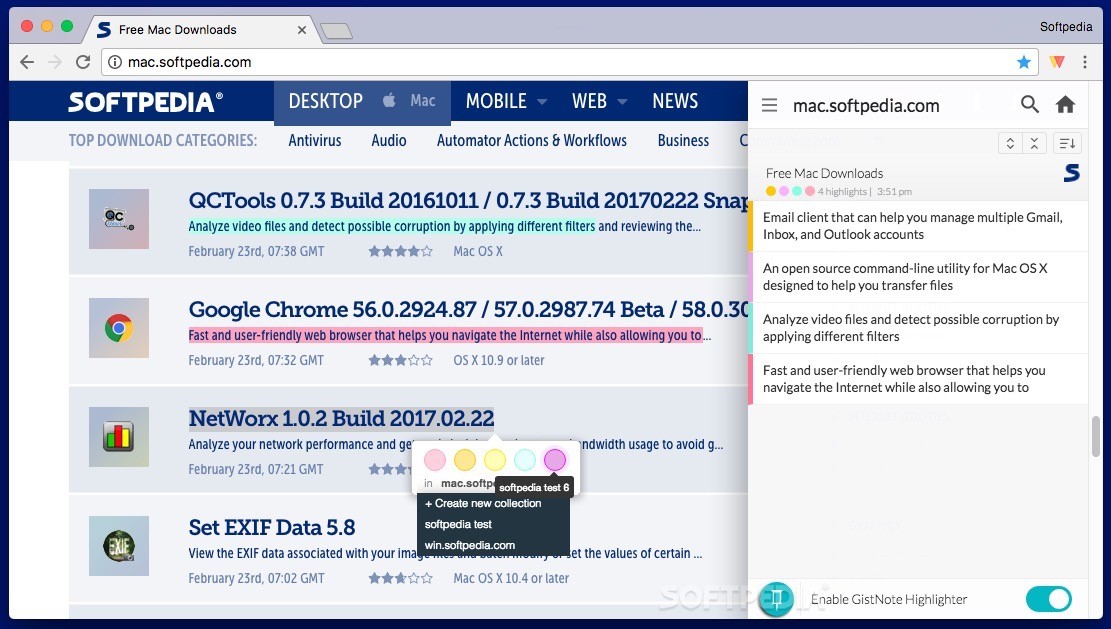Click the Google Chrome app icon thumbnail
The image size is (1111, 629).
119,328
